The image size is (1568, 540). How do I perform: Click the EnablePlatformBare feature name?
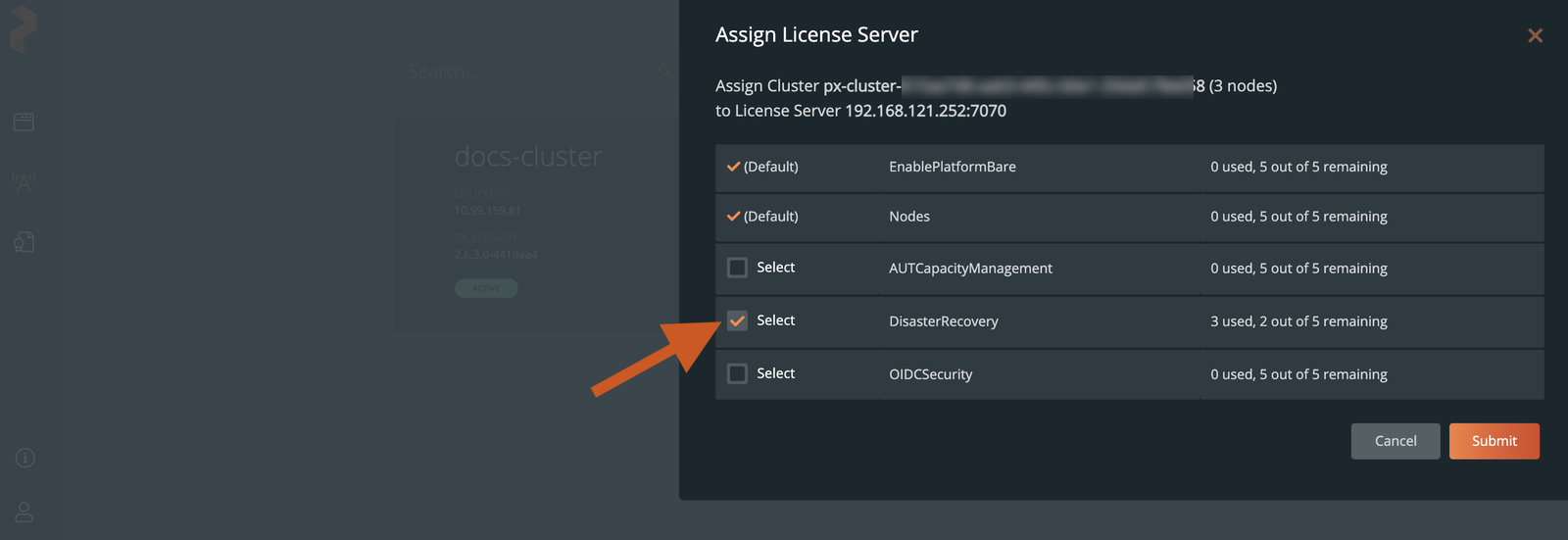click(x=953, y=167)
